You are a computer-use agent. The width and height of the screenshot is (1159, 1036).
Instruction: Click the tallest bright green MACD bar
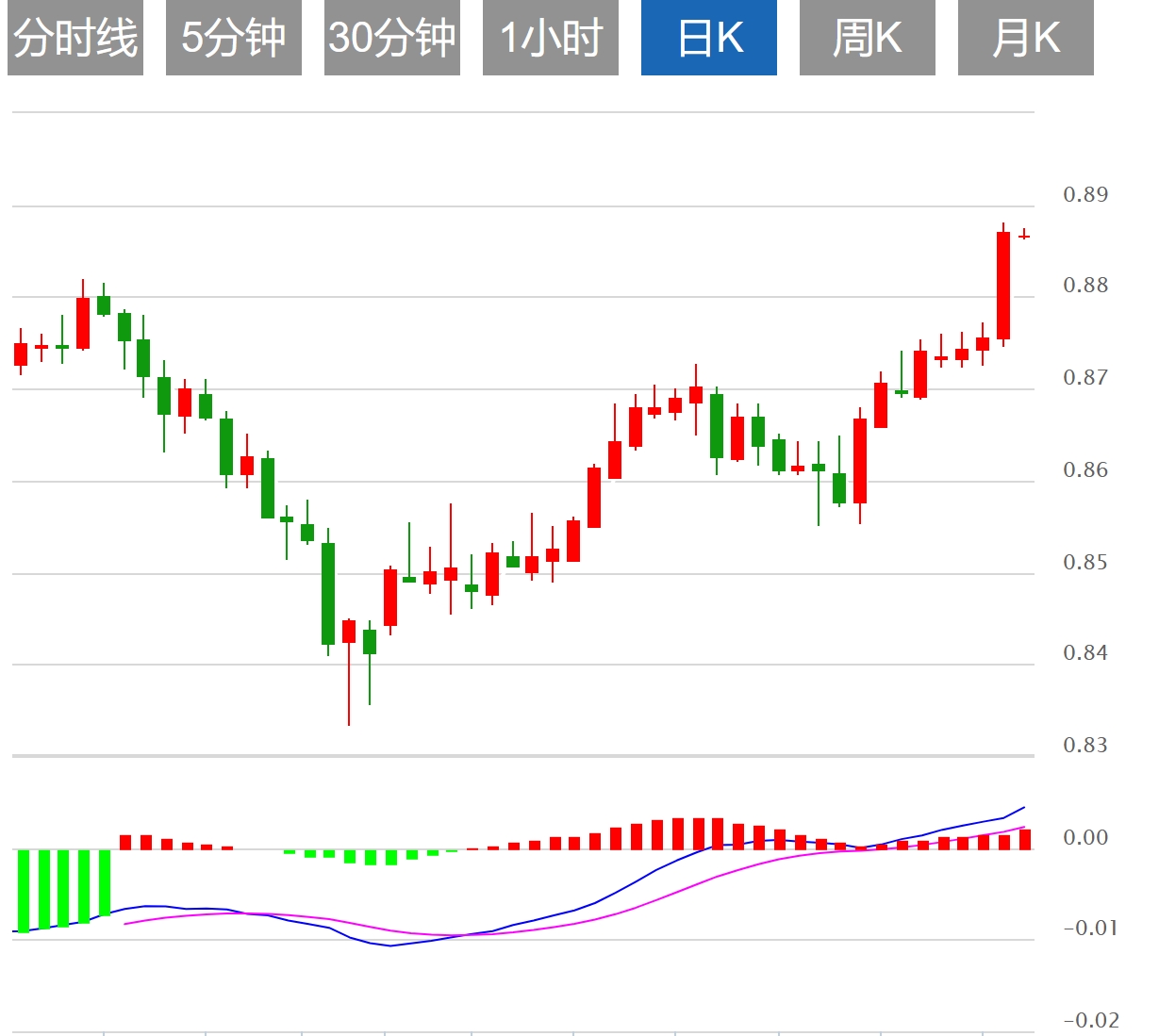pyautogui.click(x=24, y=891)
